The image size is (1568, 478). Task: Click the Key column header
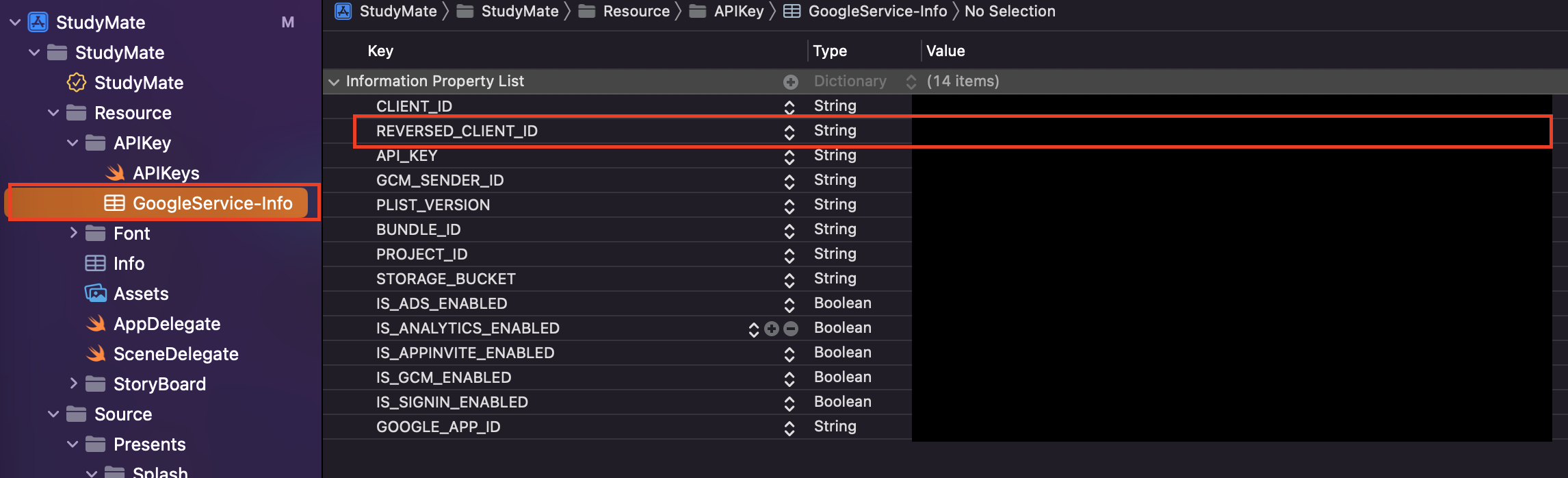click(380, 51)
